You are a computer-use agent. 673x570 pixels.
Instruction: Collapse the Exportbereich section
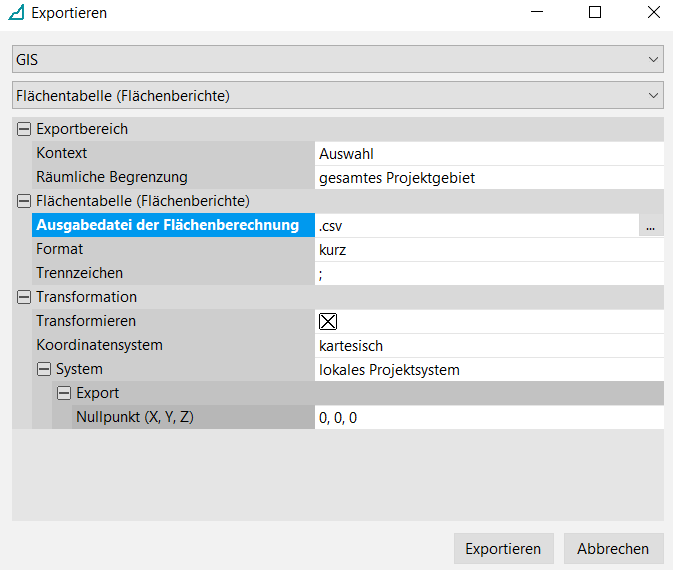point(24,129)
